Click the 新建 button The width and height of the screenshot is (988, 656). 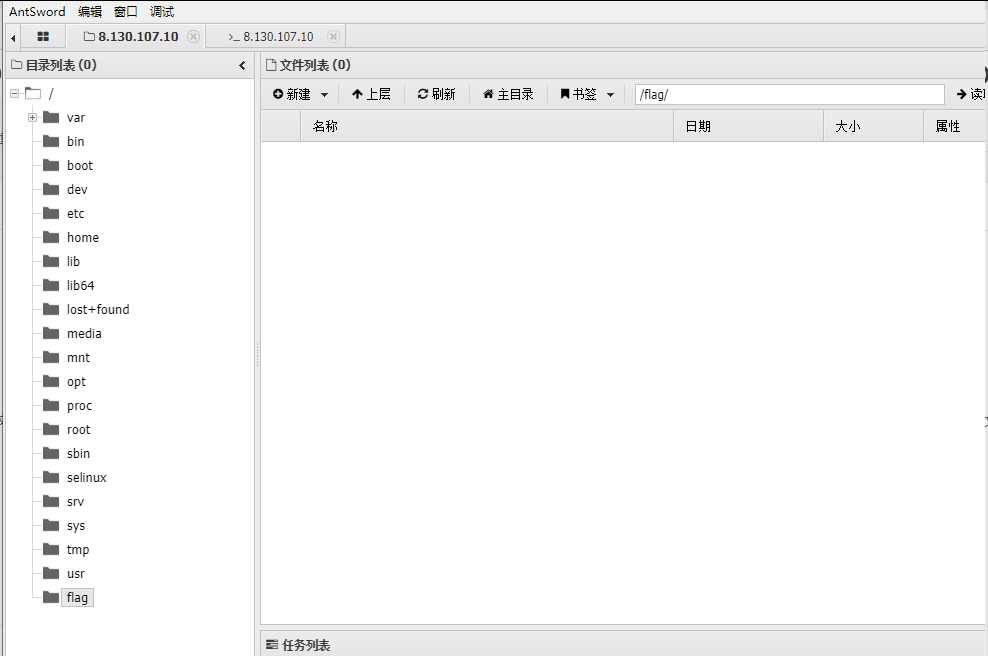(x=292, y=95)
